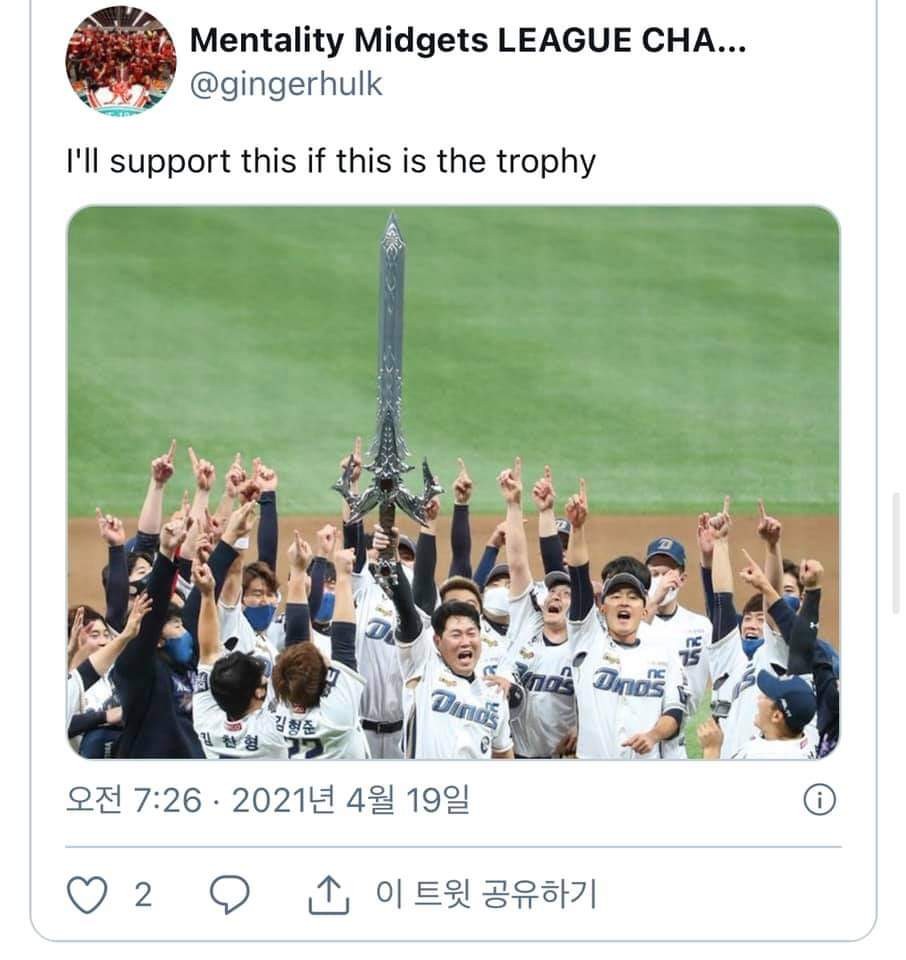Click the giant sword trophy in the photo
This screenshot has width=906, height=960.
click(389, 380)
